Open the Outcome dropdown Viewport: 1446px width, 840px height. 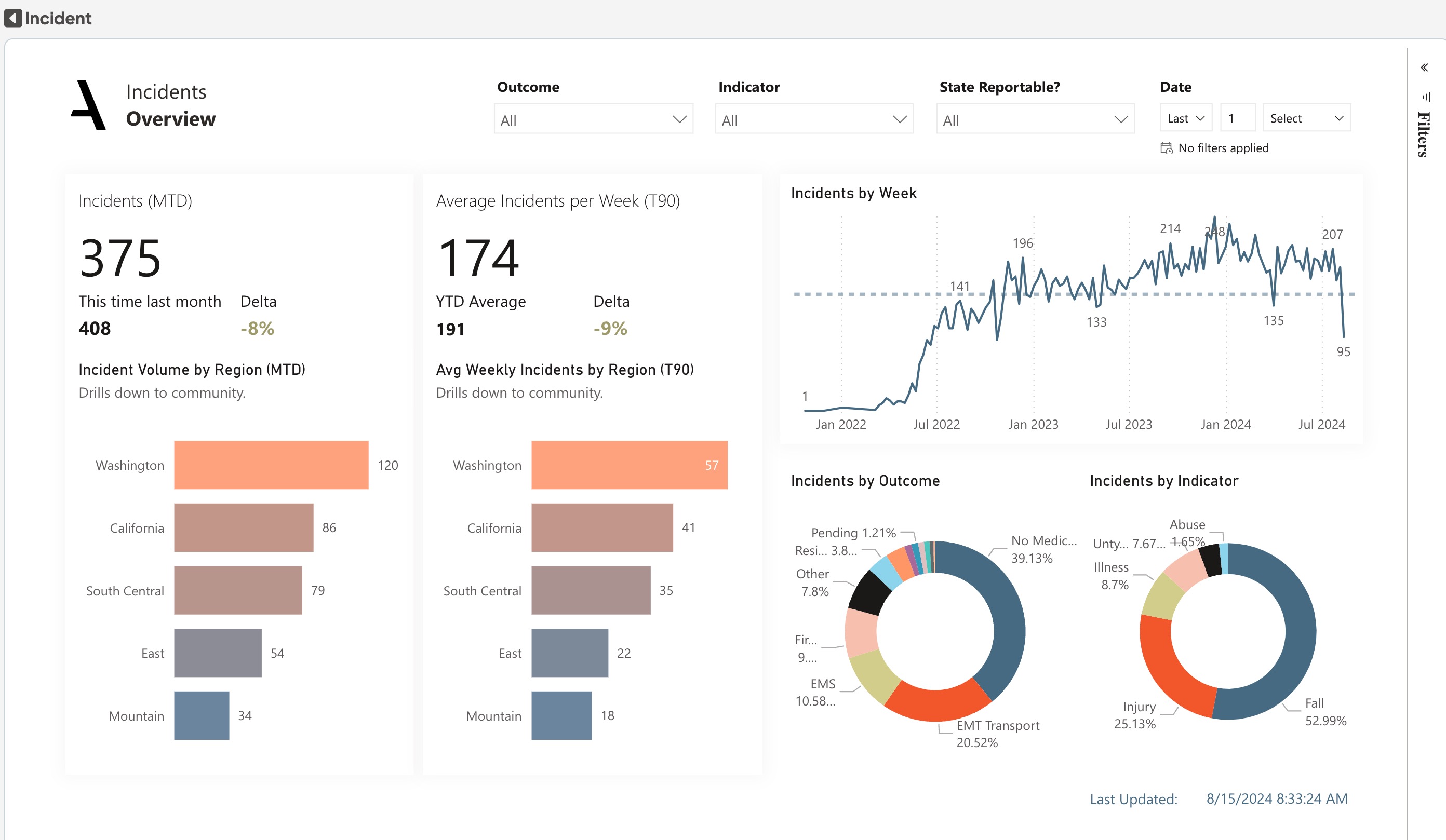coord(593,119)
